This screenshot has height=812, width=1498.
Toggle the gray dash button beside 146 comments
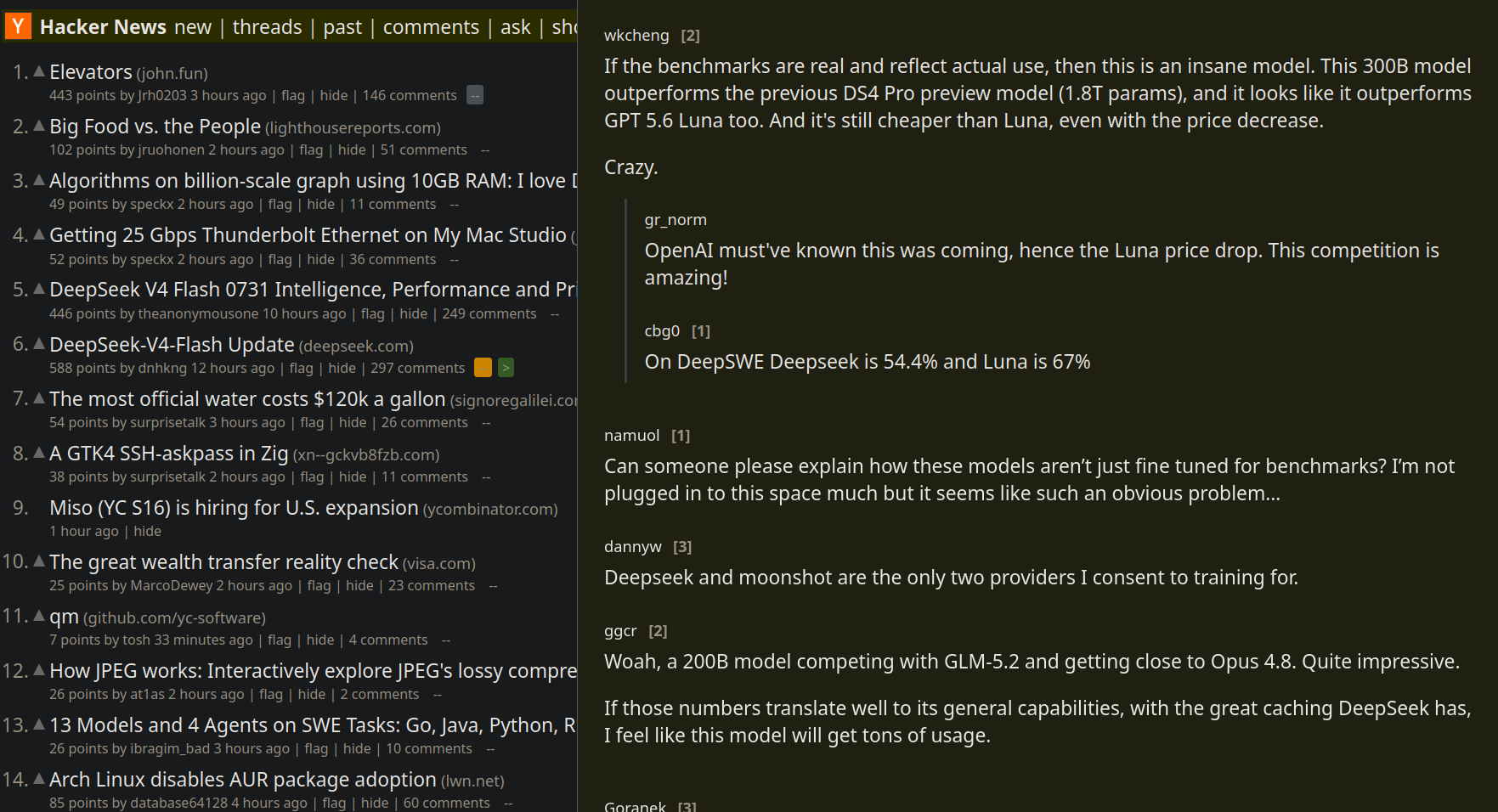(x=476, y=95)
